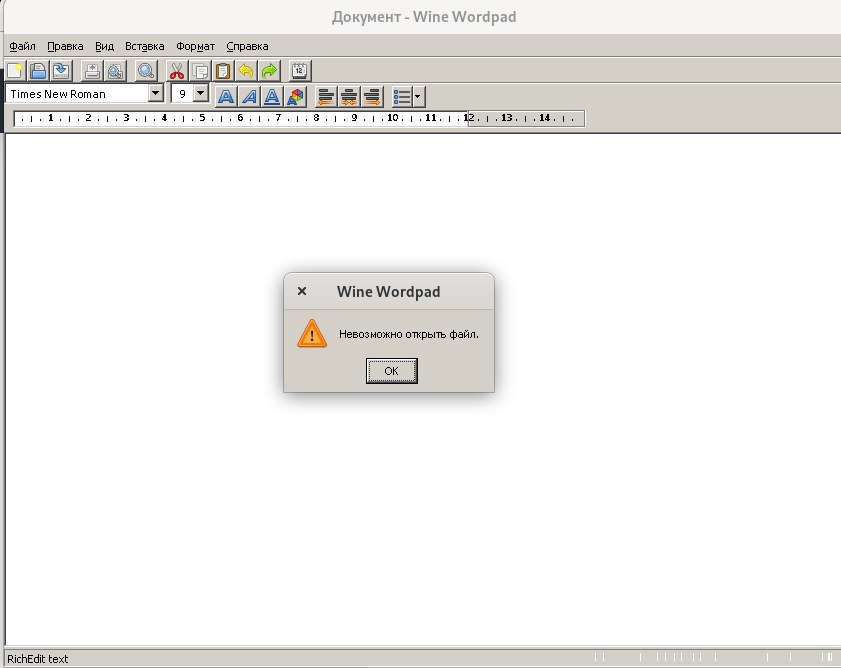This screenshot has height=668, width=841.
Task: Toggle the bullet list button
Action: pos(402,97)
